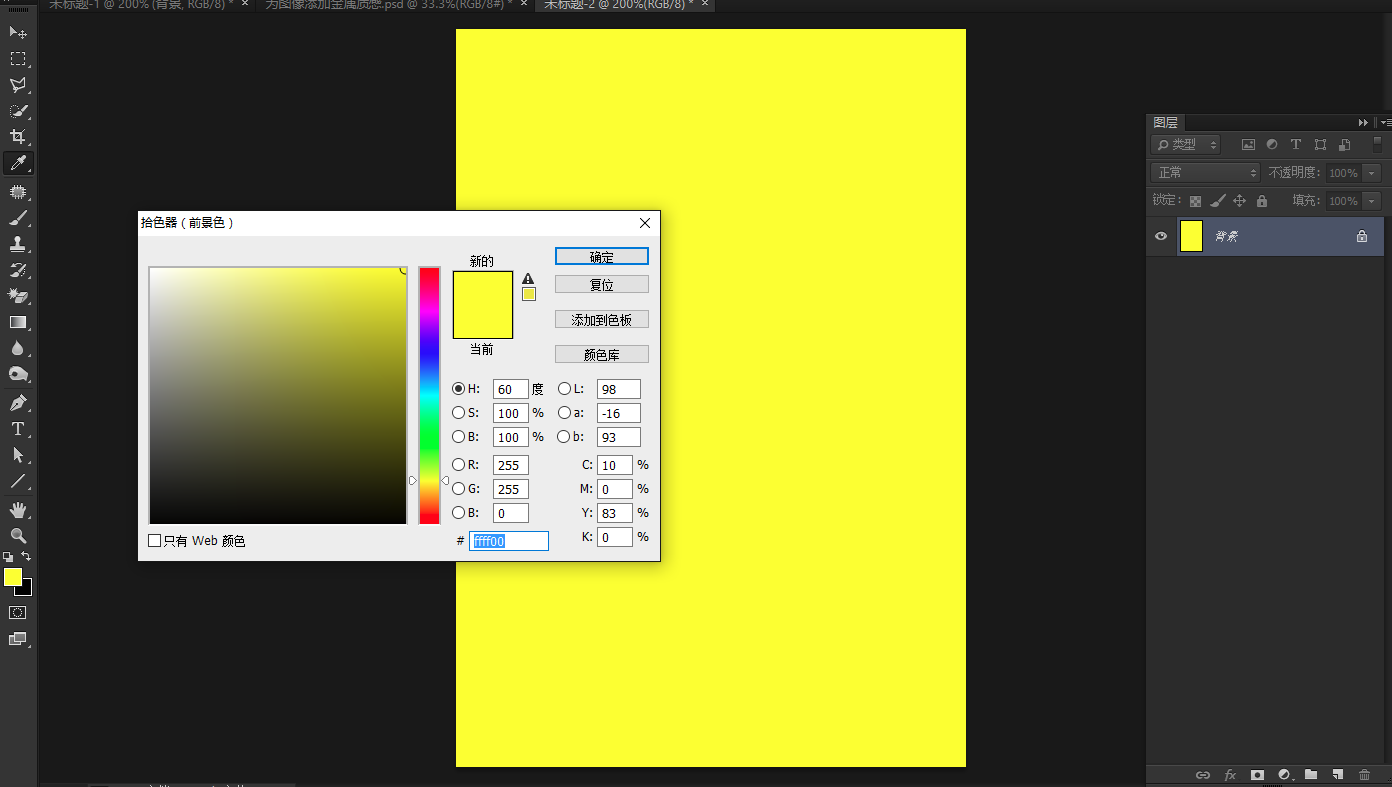1392x787 pixels.
Task: Click Lock image pixels brush icon
Action: (x=1217, y=201)
